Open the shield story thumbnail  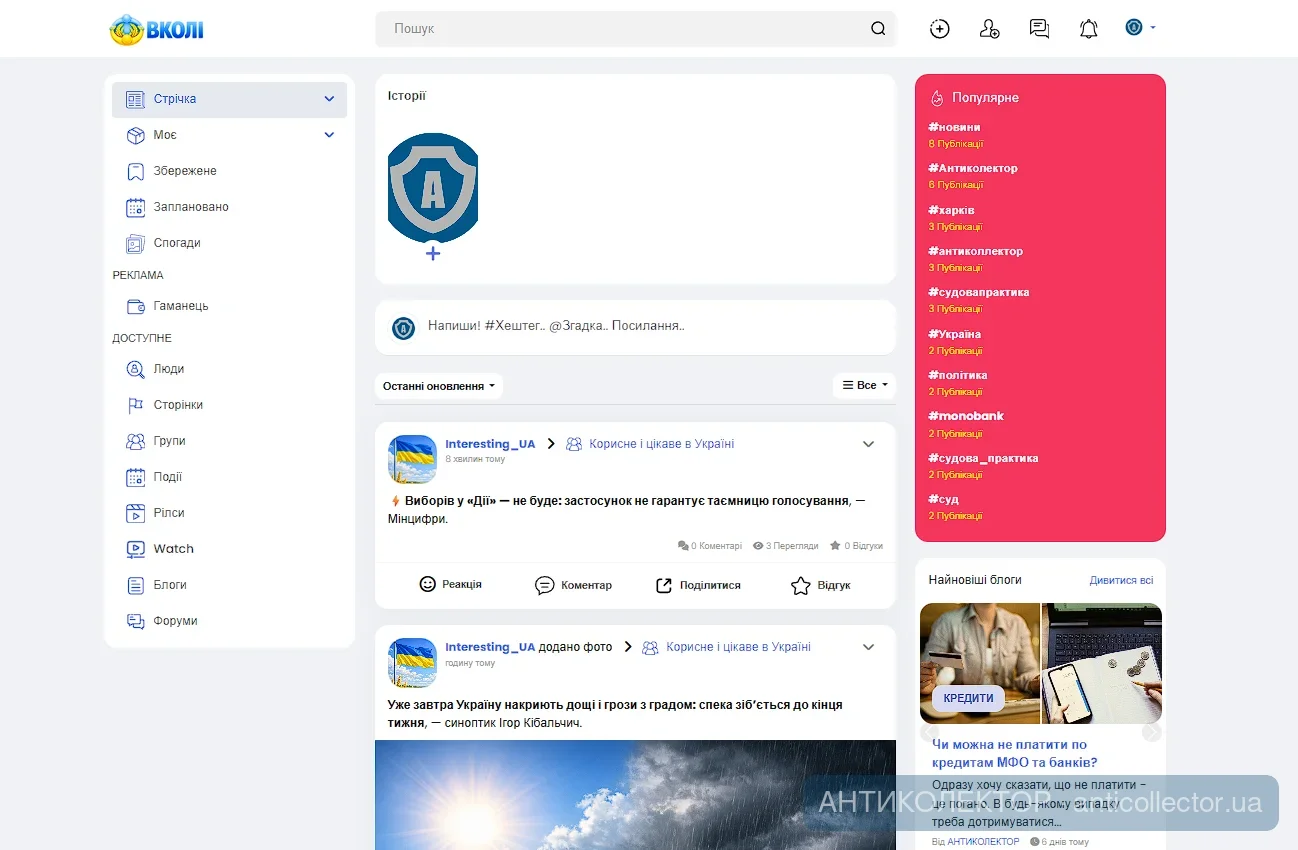[x=433, y=187]
